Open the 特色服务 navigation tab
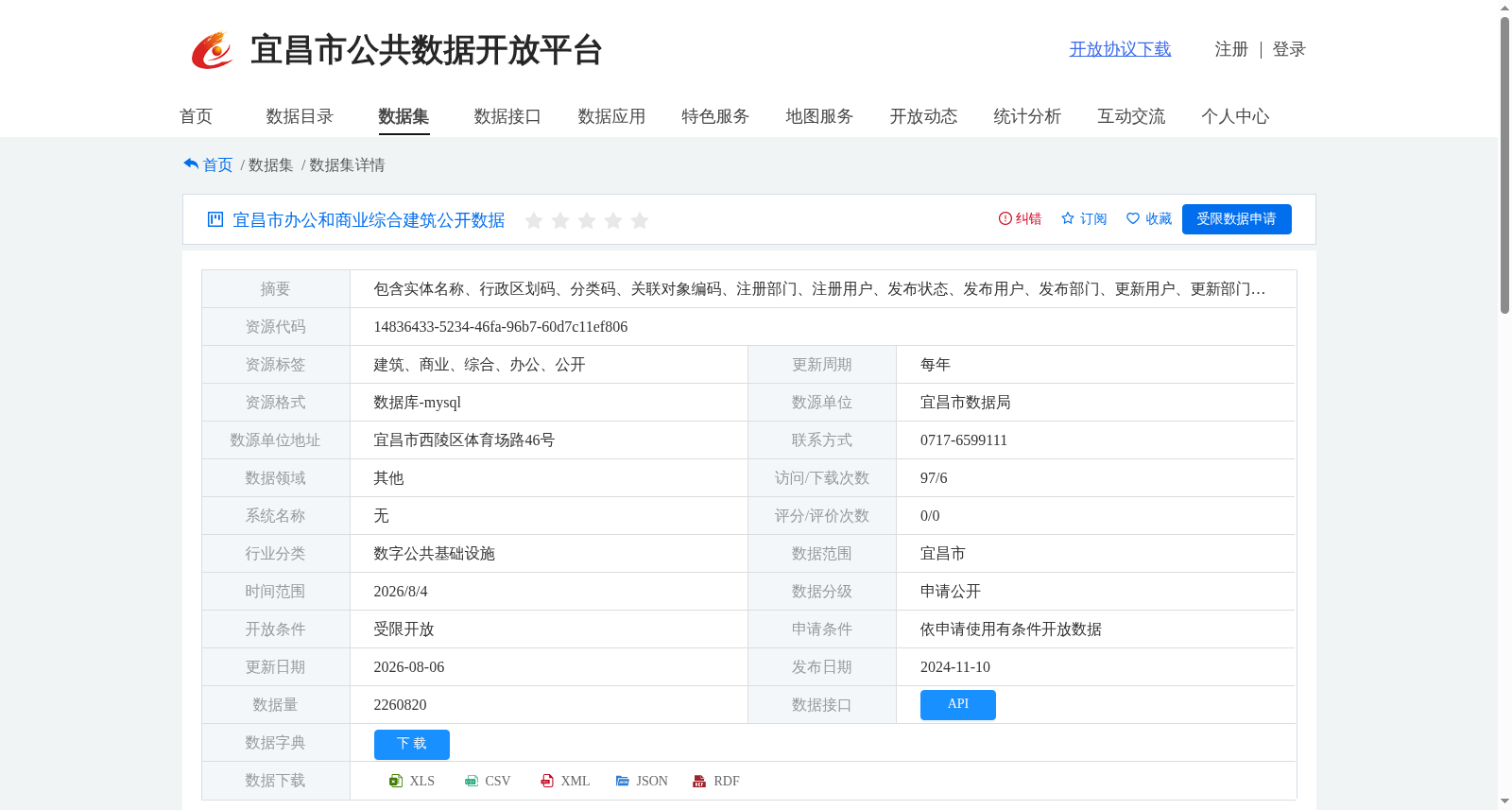The image size is (1512, 810). (715, 116)
